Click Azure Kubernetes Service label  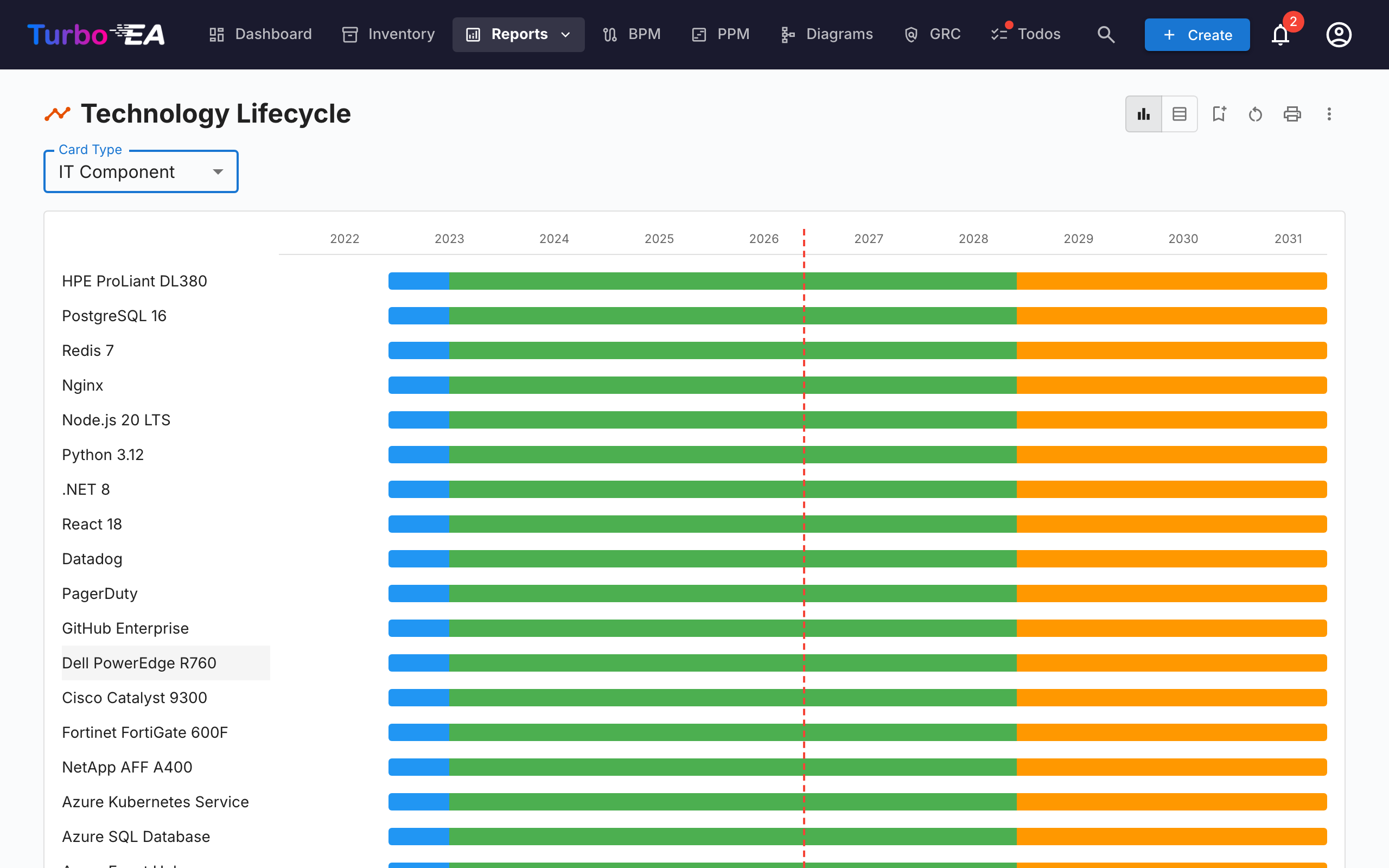pyautogui.click(x=156, y=802)
